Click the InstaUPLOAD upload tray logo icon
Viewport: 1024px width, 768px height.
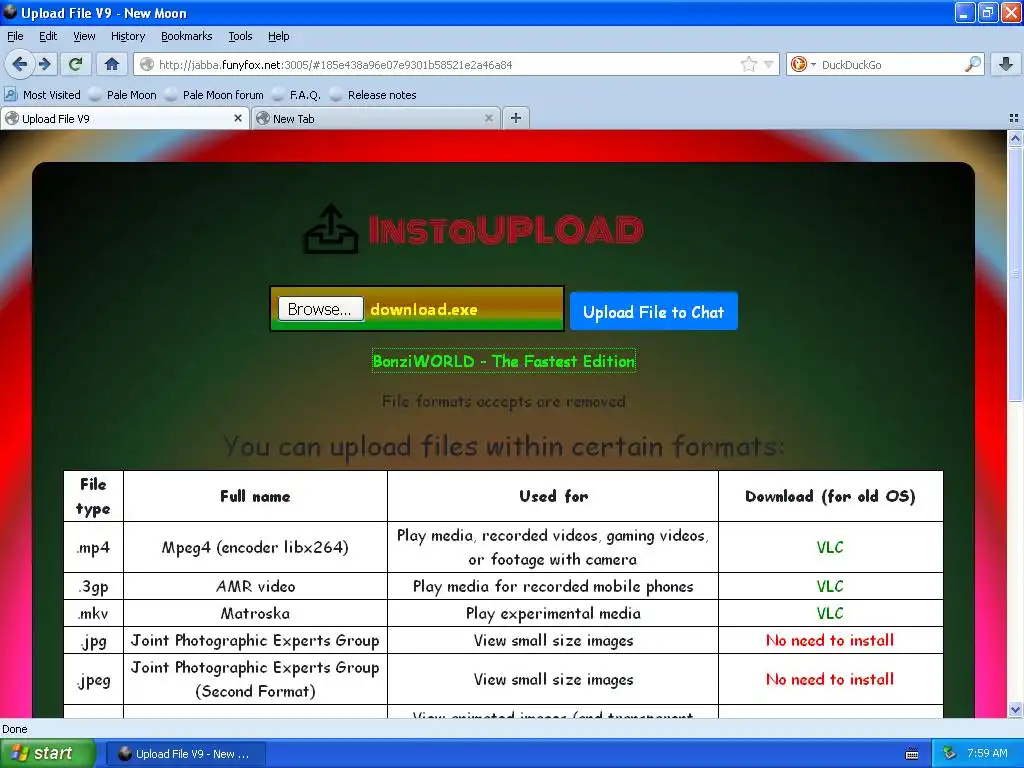coord(331,229)
